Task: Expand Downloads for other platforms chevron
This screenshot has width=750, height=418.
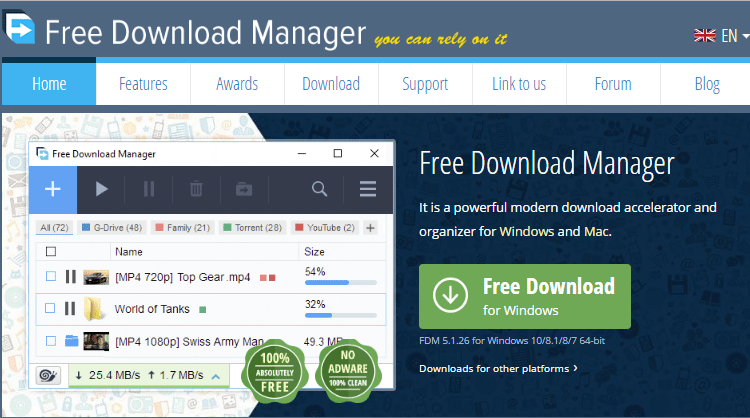Action: 575,368
